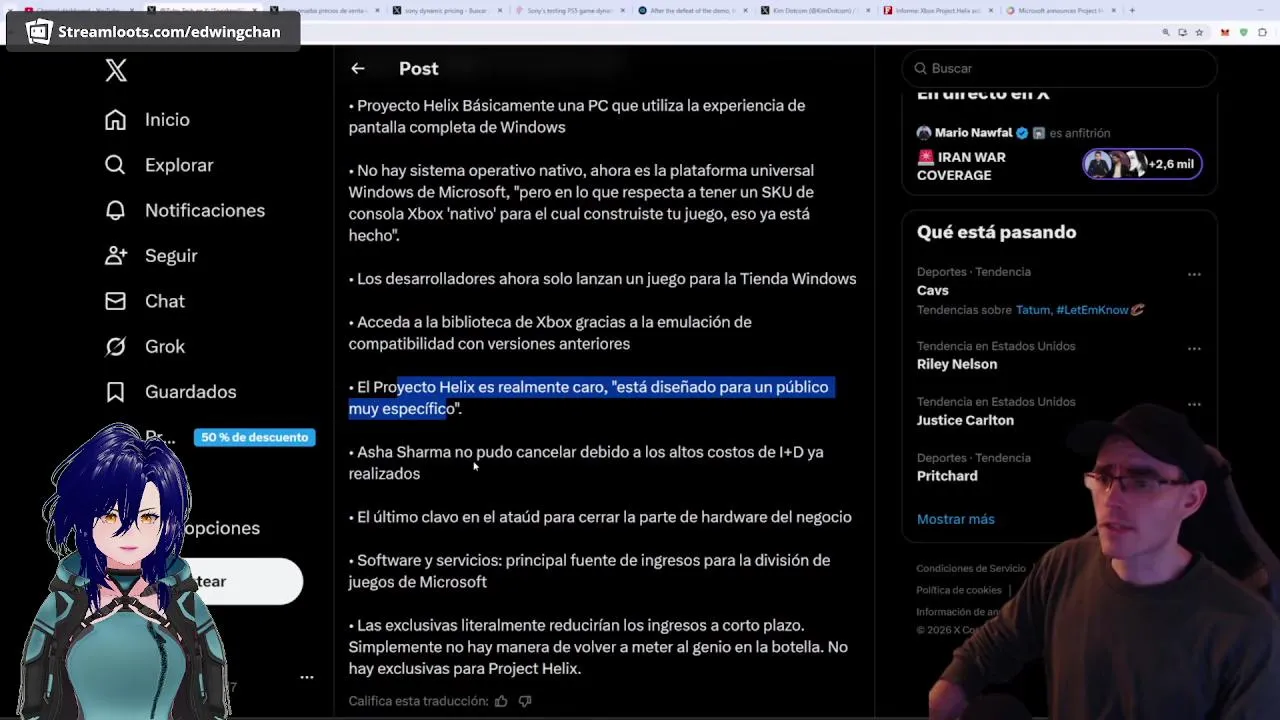The width and height of the screenshot is (1280, 720).
Task: Open Política de cookies footer link
Action: point(959,590)
